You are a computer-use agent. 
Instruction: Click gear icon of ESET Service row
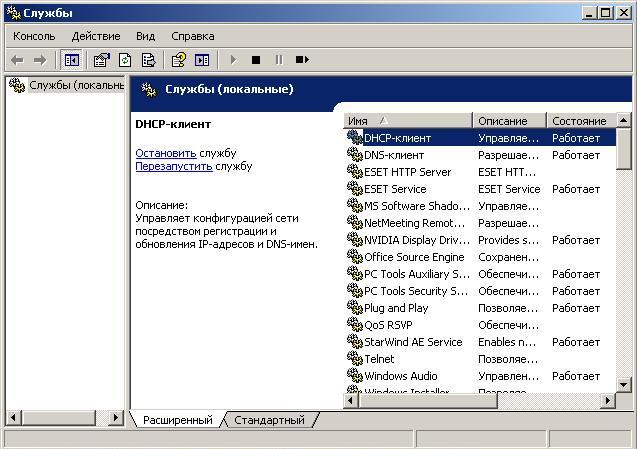355,189
